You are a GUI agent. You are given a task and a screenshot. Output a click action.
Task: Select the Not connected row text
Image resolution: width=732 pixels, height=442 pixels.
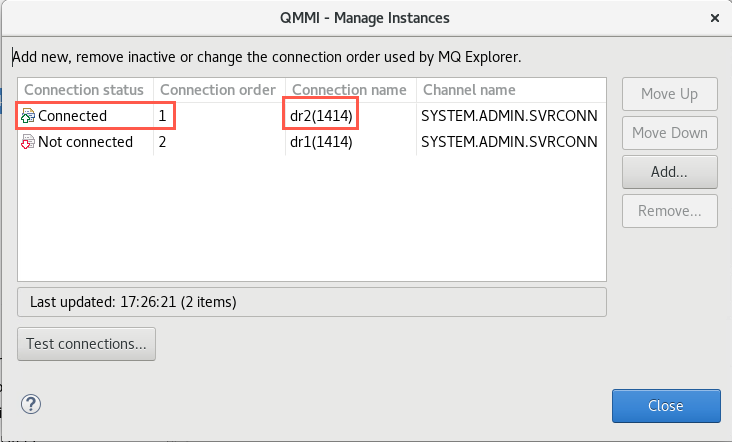[85, 142]
